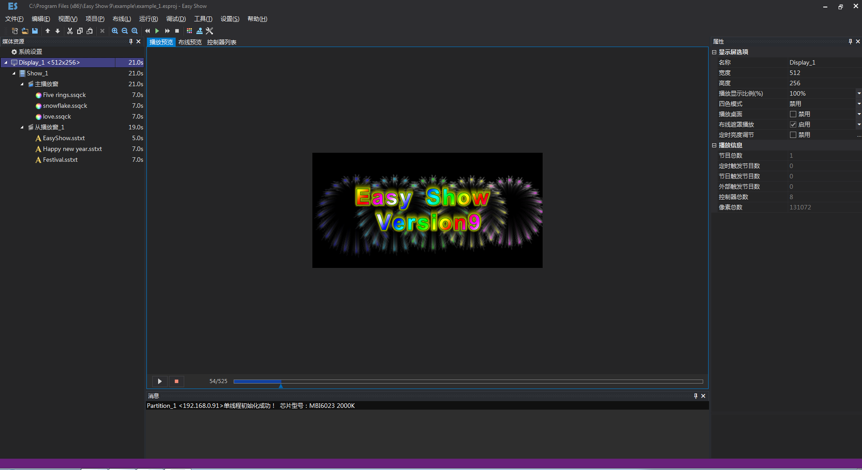Image resolution: width=862 pixels, height=470 pixels.
Task: Close the 媒体资源 panel
Action: coord(139,41)
